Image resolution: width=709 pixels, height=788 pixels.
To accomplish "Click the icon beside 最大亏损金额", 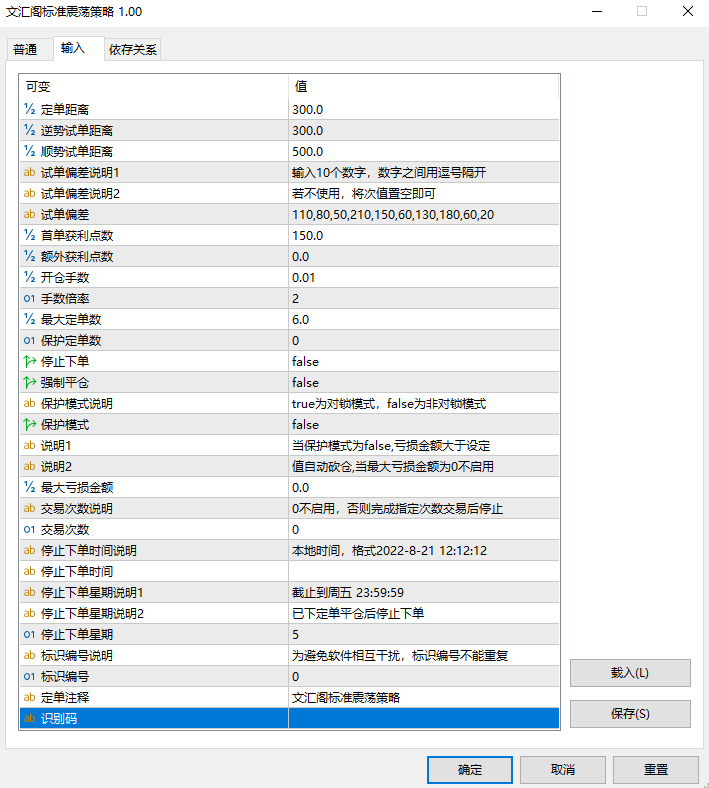I will pyautogui.click(x=29, y=487).
